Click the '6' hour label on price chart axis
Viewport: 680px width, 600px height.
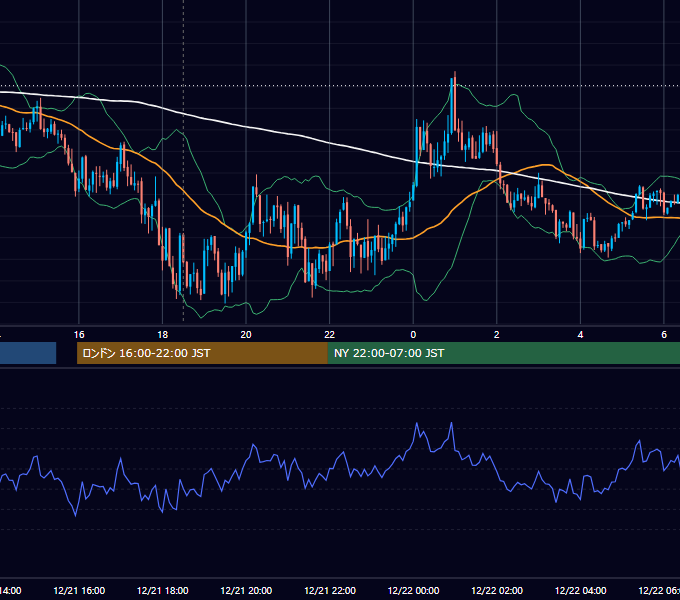point(664,335)
